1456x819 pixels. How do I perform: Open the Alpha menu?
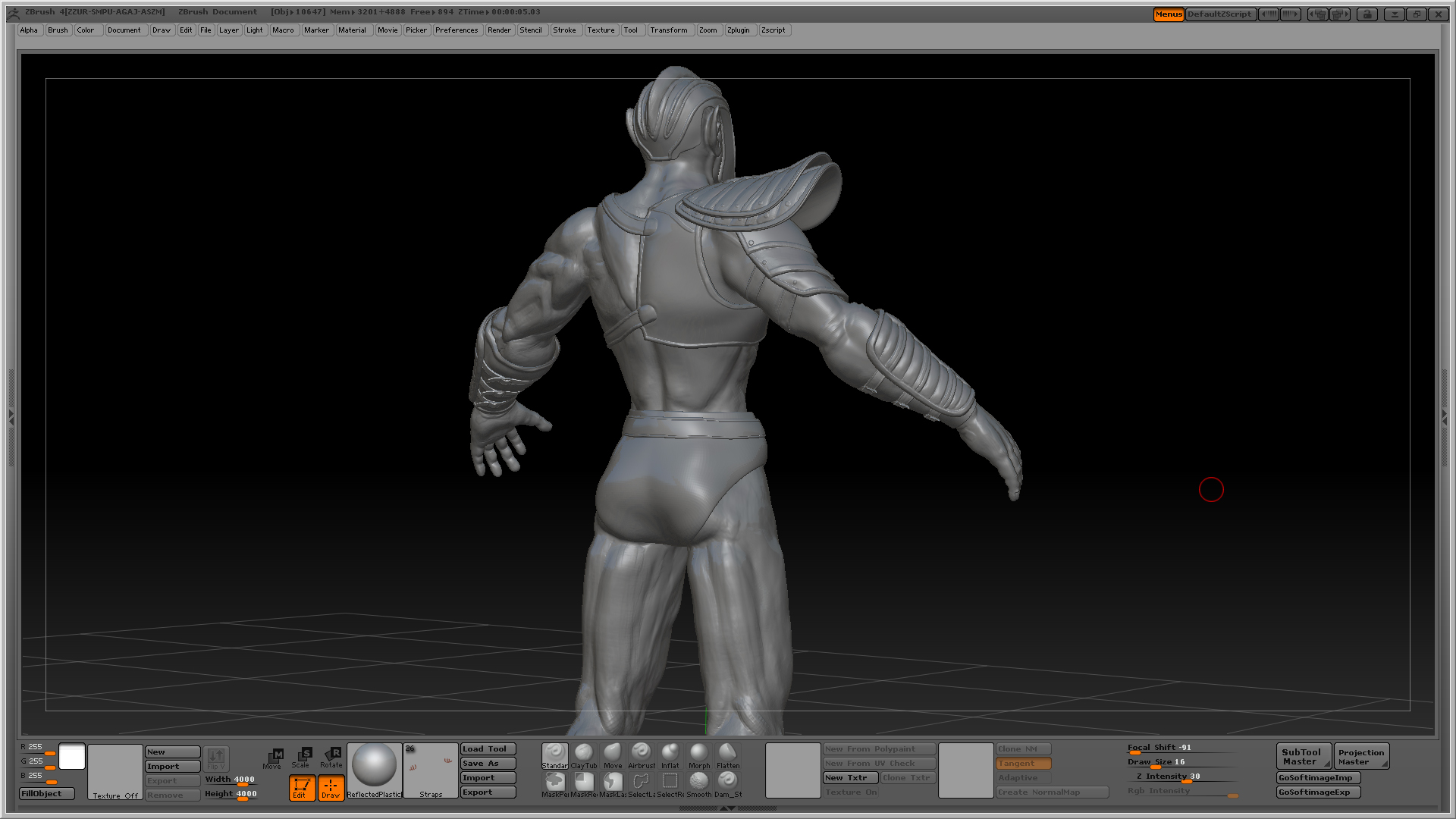[x=29, y=30]
